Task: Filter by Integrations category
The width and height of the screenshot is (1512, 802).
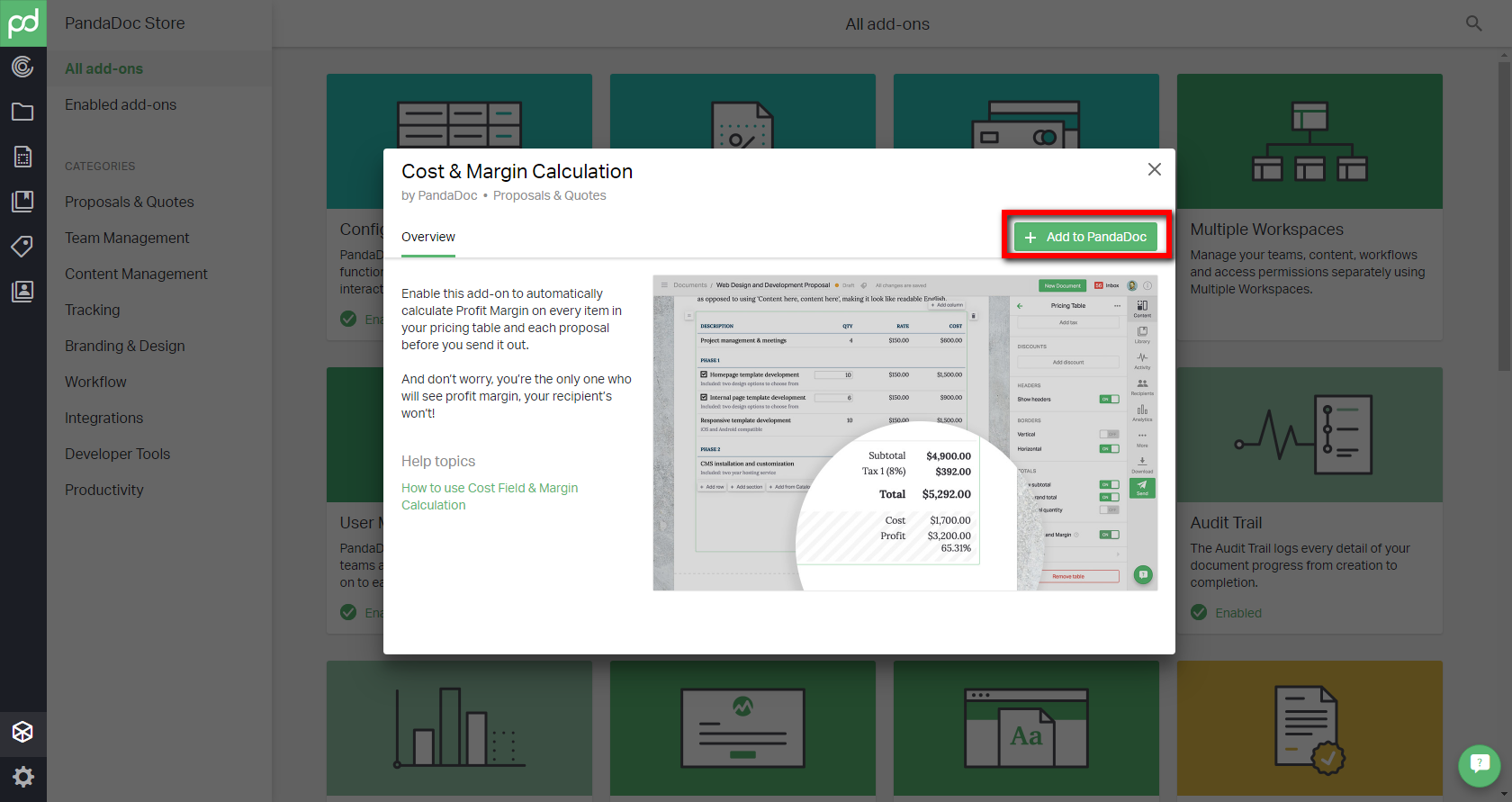Action: tap(103, 418)
